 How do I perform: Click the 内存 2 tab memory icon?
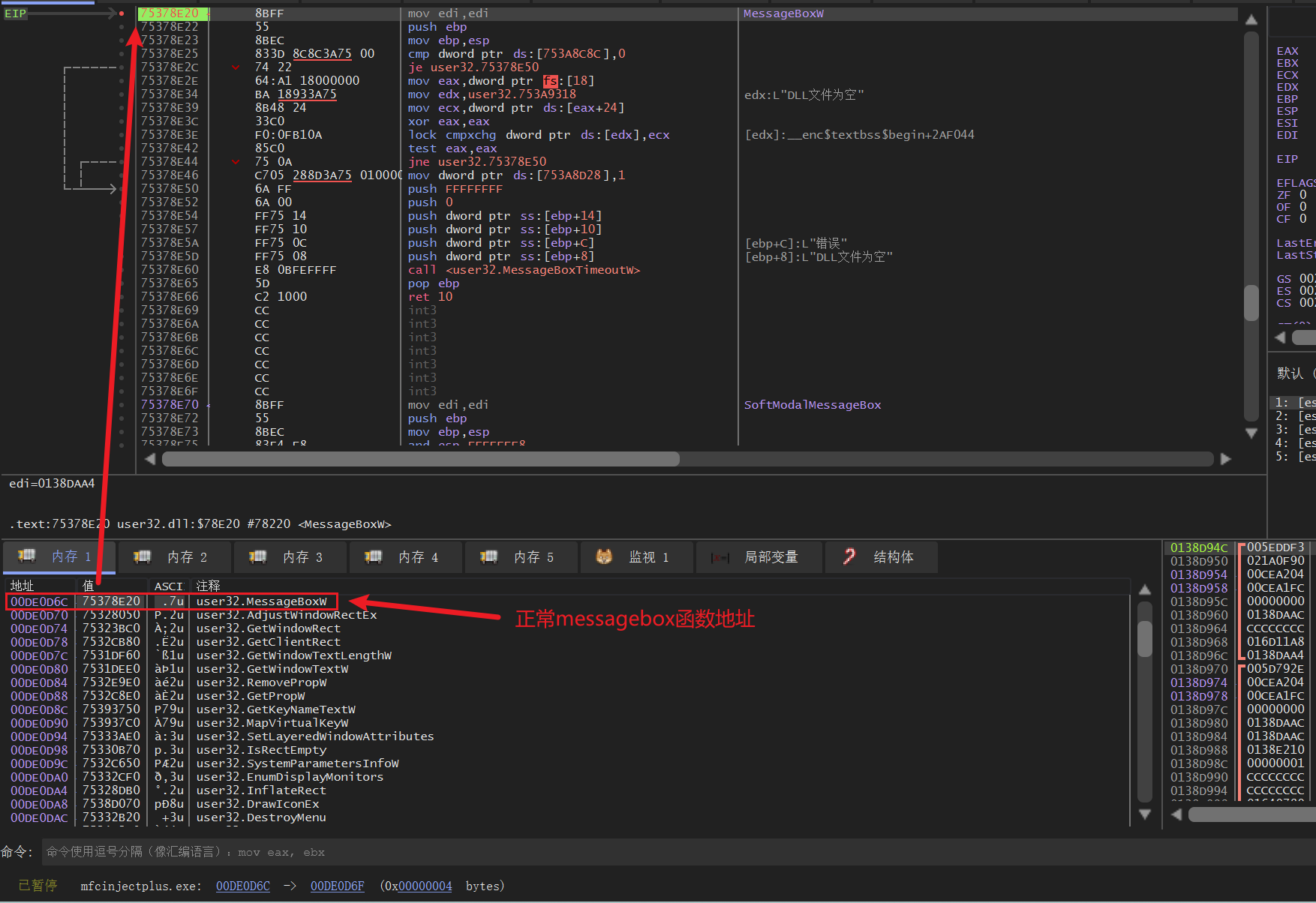(143, 556)
